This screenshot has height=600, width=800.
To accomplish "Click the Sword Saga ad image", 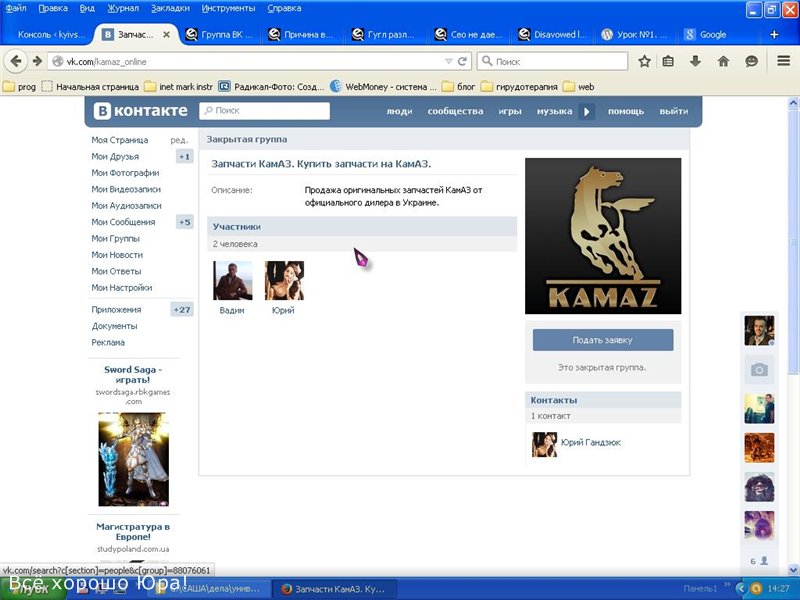I will (134, 459).
